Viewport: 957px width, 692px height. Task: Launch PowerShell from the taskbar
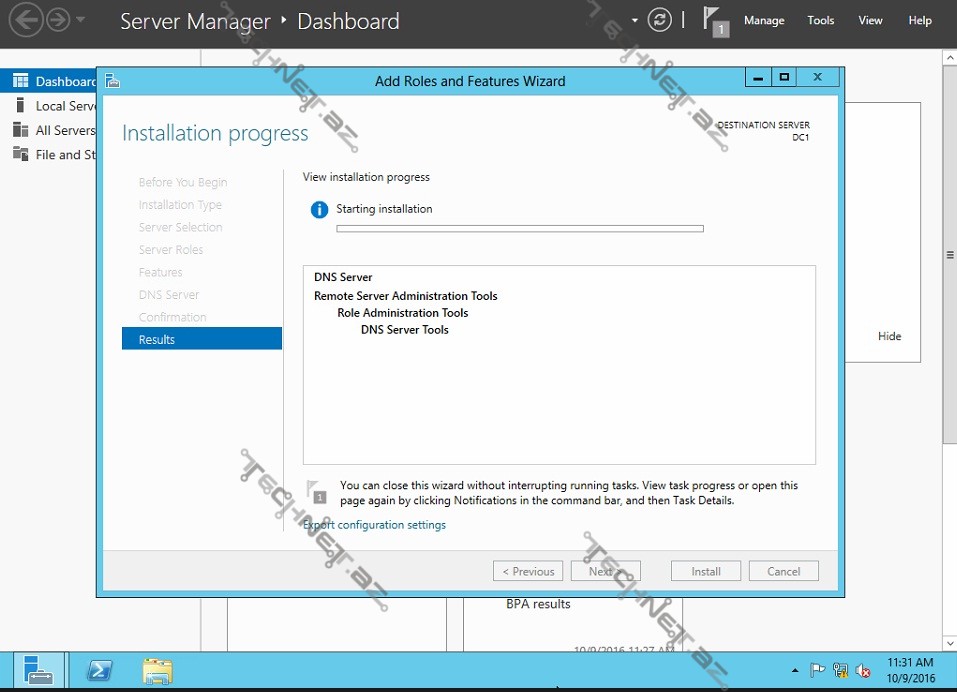[99, 670]
